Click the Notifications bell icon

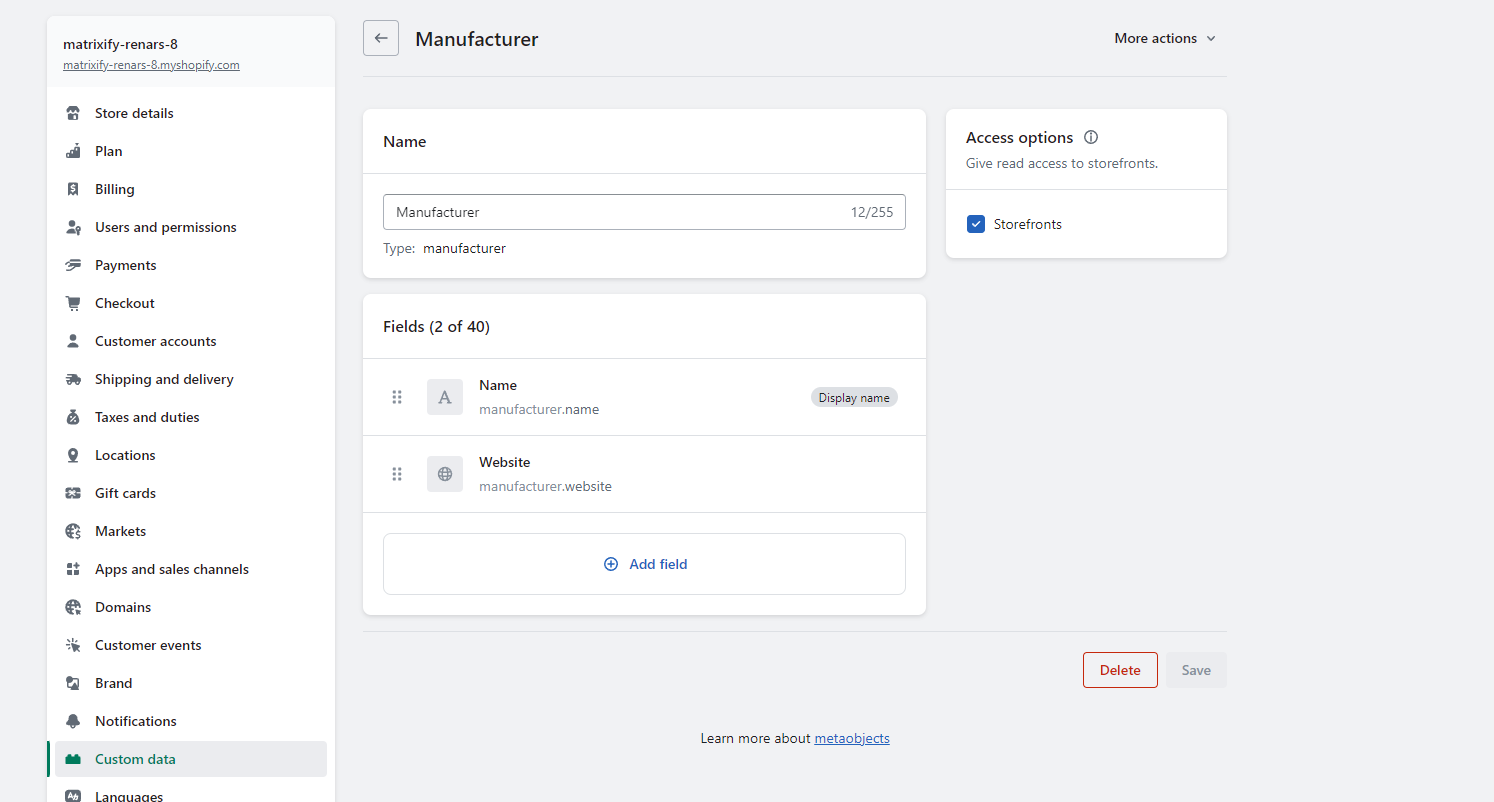pyautogui.click(x=73, y=721)
